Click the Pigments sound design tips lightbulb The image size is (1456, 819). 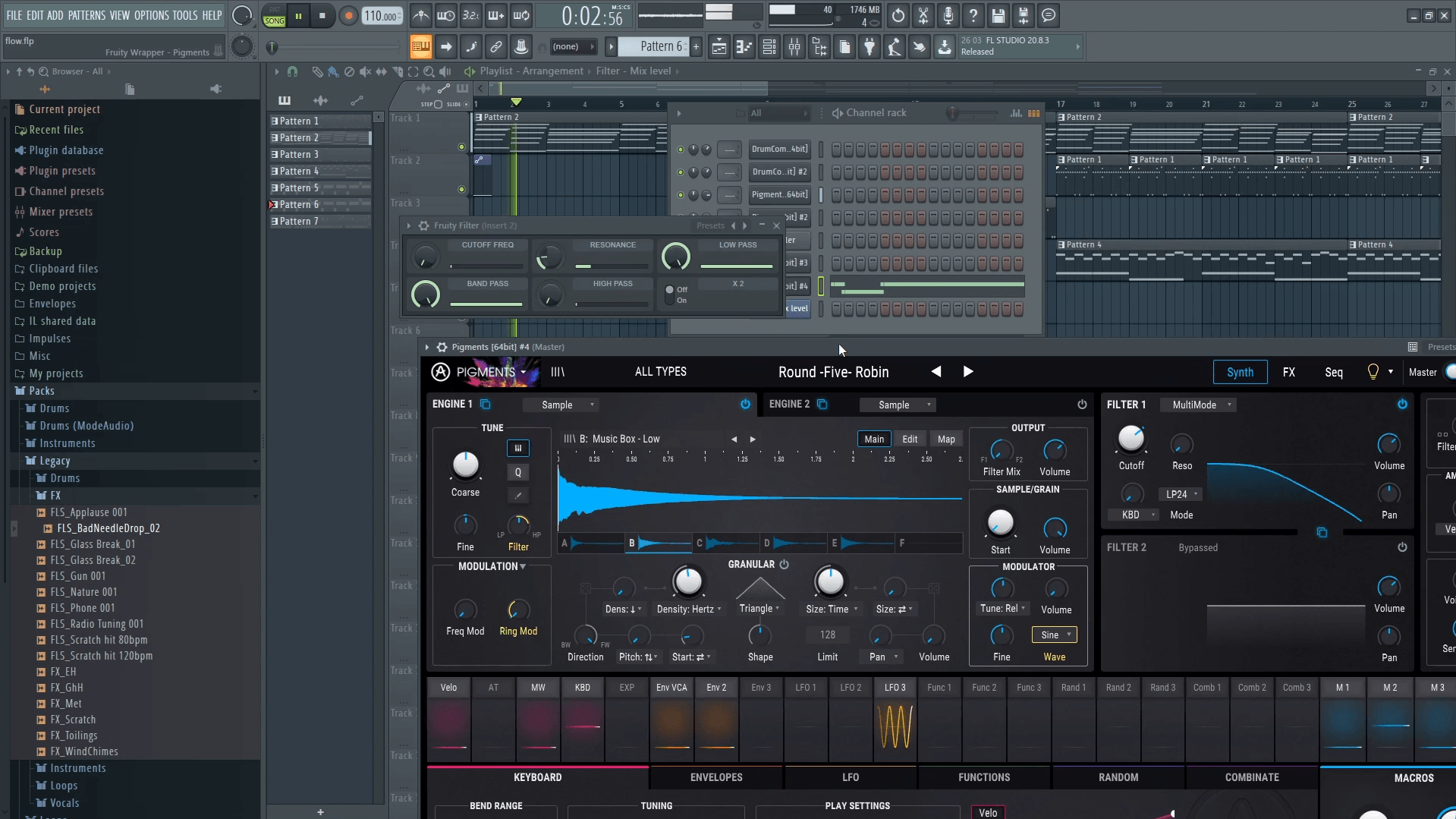point(1373,372)
